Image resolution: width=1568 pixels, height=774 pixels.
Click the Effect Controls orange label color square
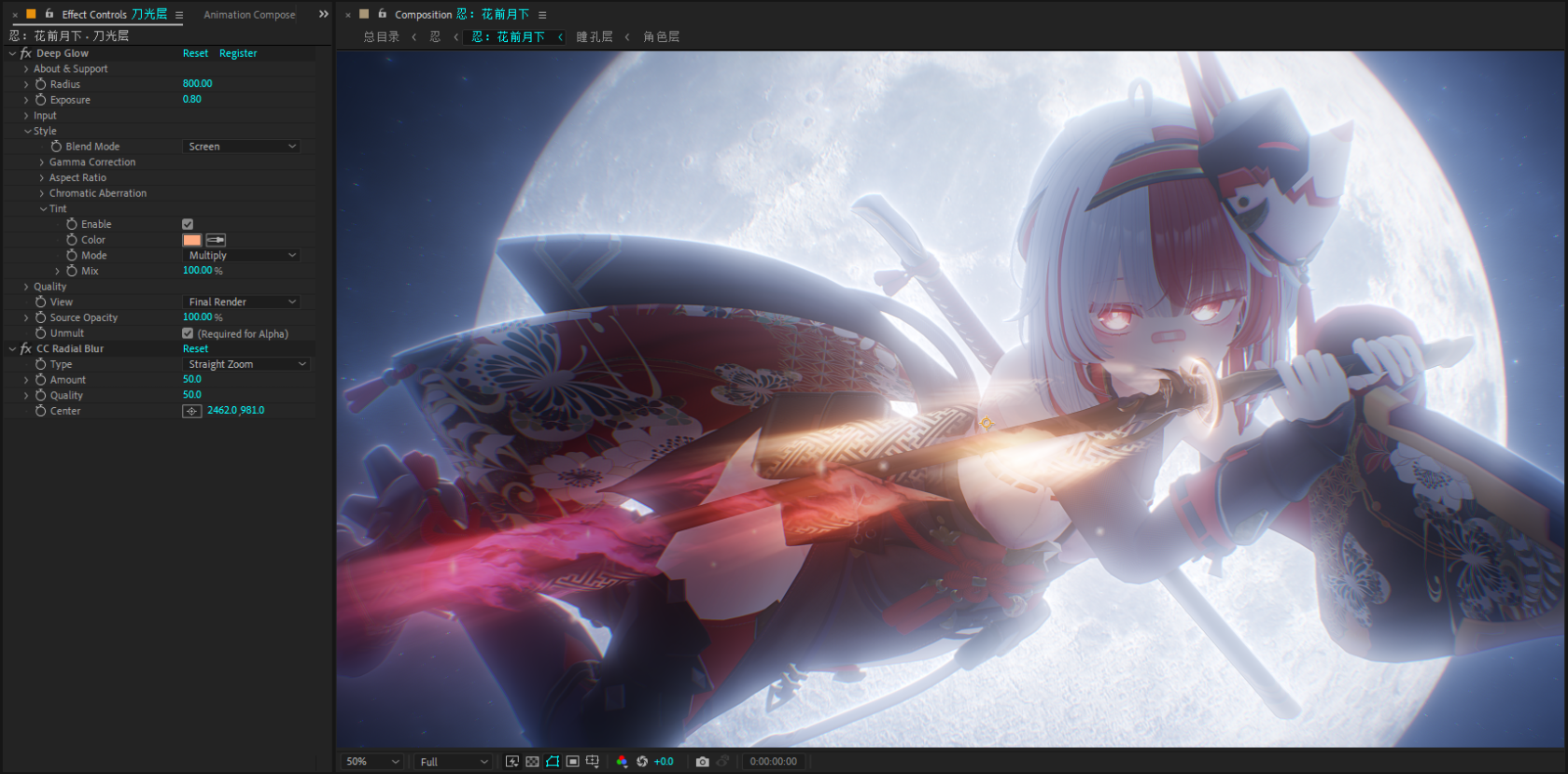coord(31,14)
